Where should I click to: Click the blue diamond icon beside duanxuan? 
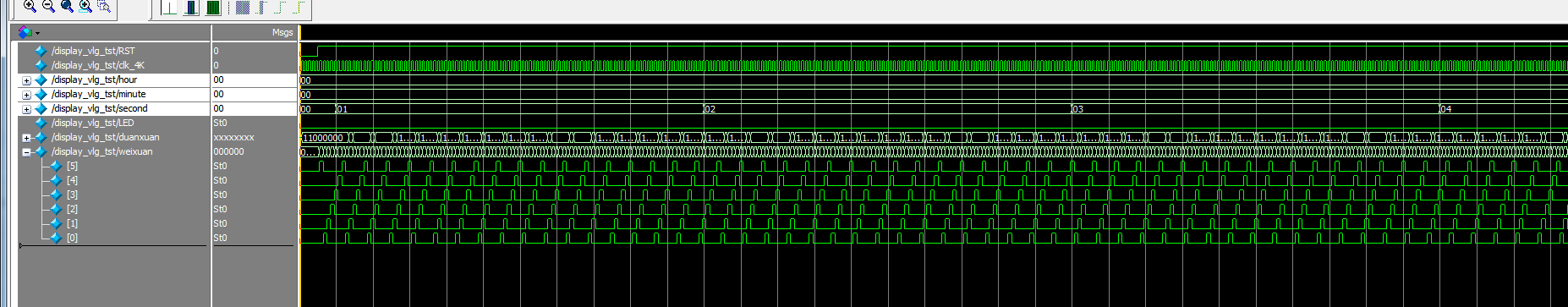pos(41,137)
